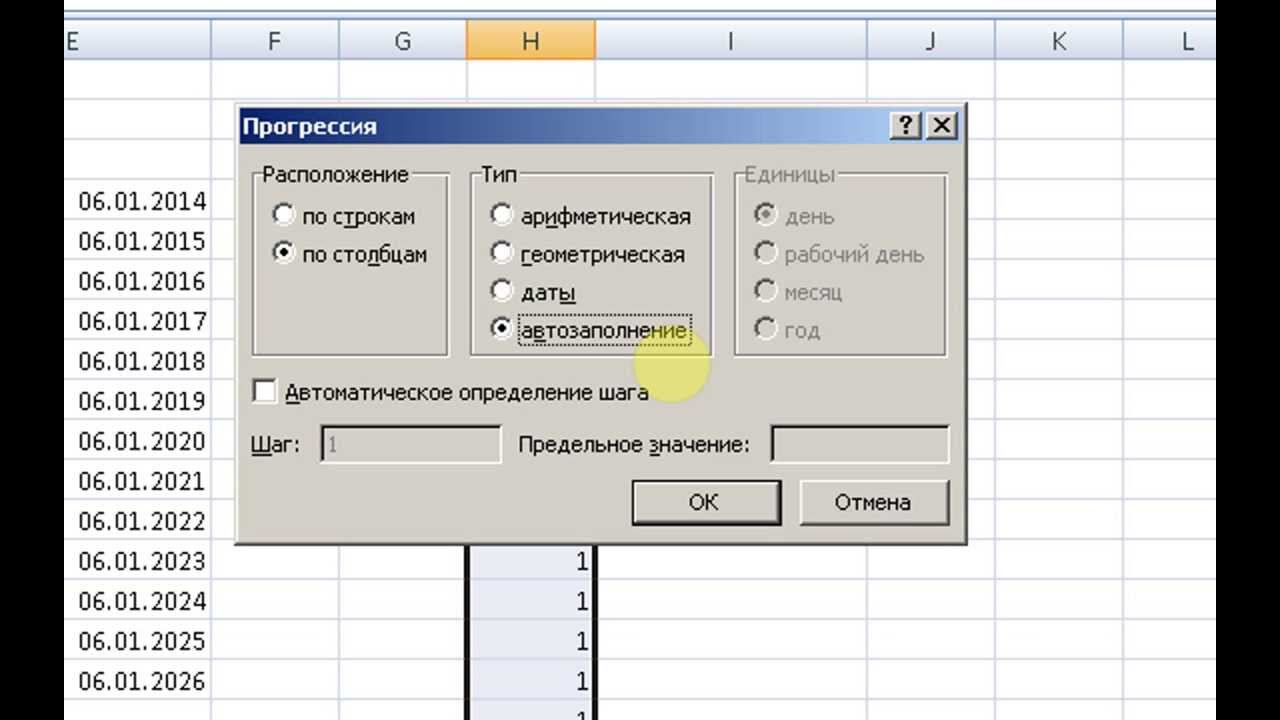
Task: Select column G header
Action: coord(403,41)
